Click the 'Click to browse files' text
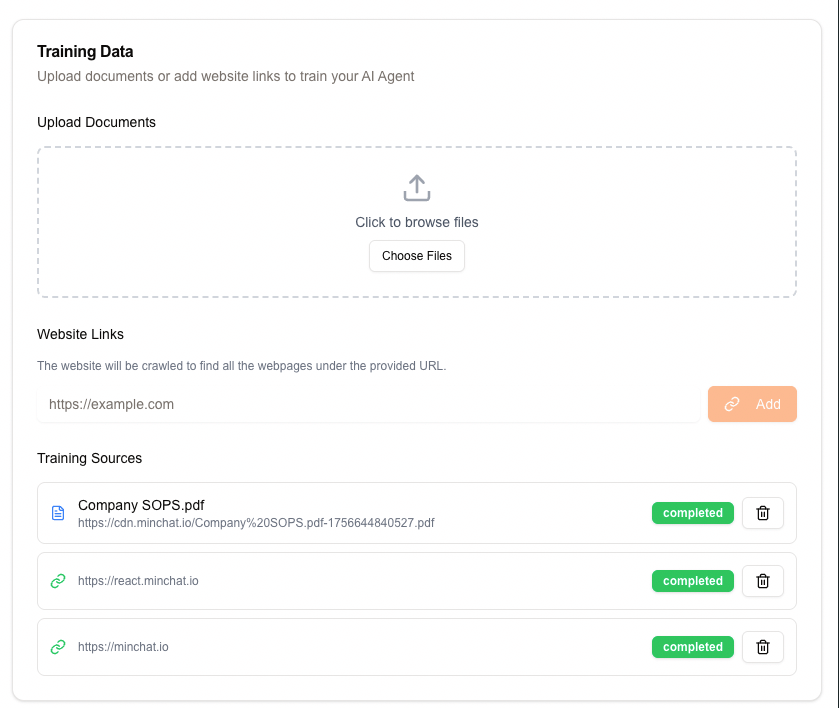This screenshot has height=708, width=839. [x=417, y=222]
